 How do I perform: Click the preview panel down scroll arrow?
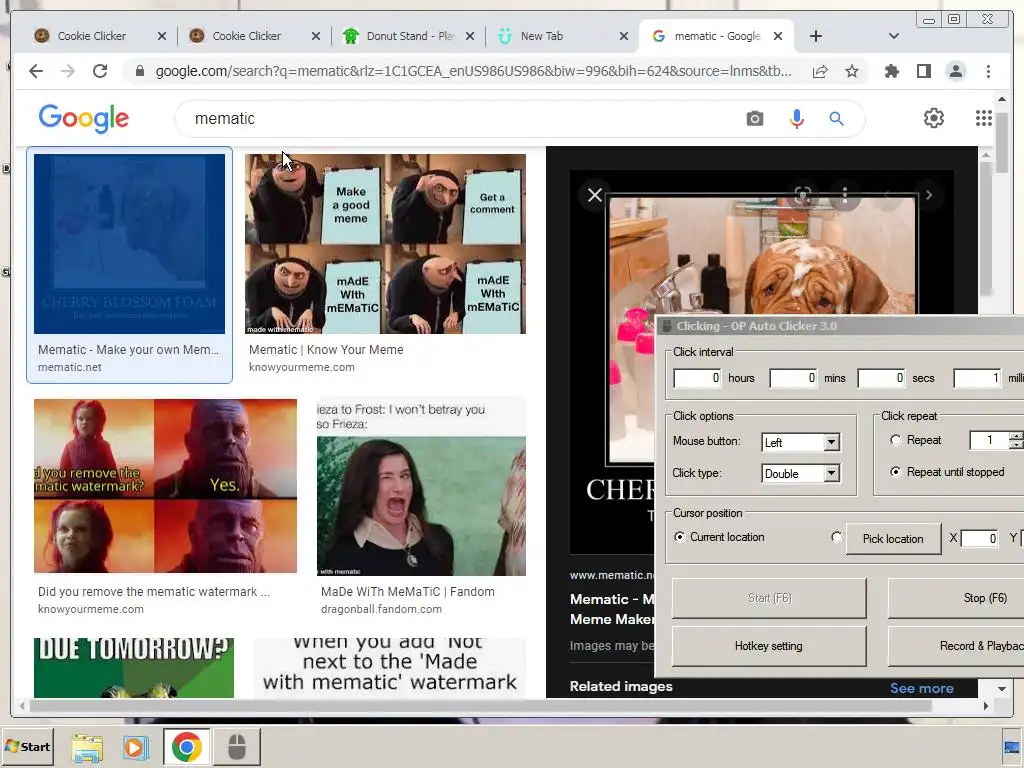tap(1001, 689)
